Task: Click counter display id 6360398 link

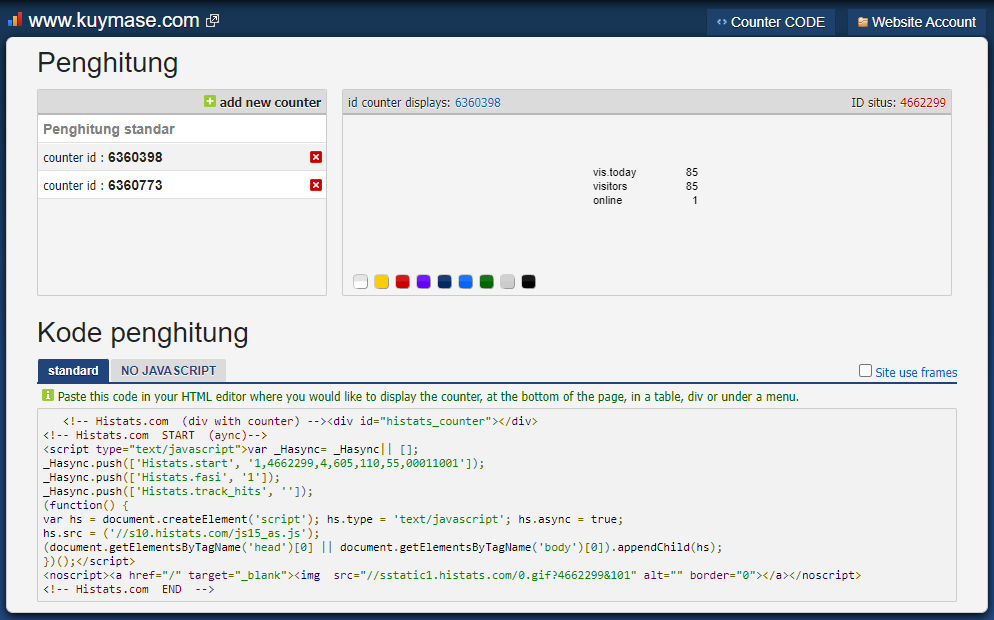Action: pyautogui.click(x=478, y=103)
